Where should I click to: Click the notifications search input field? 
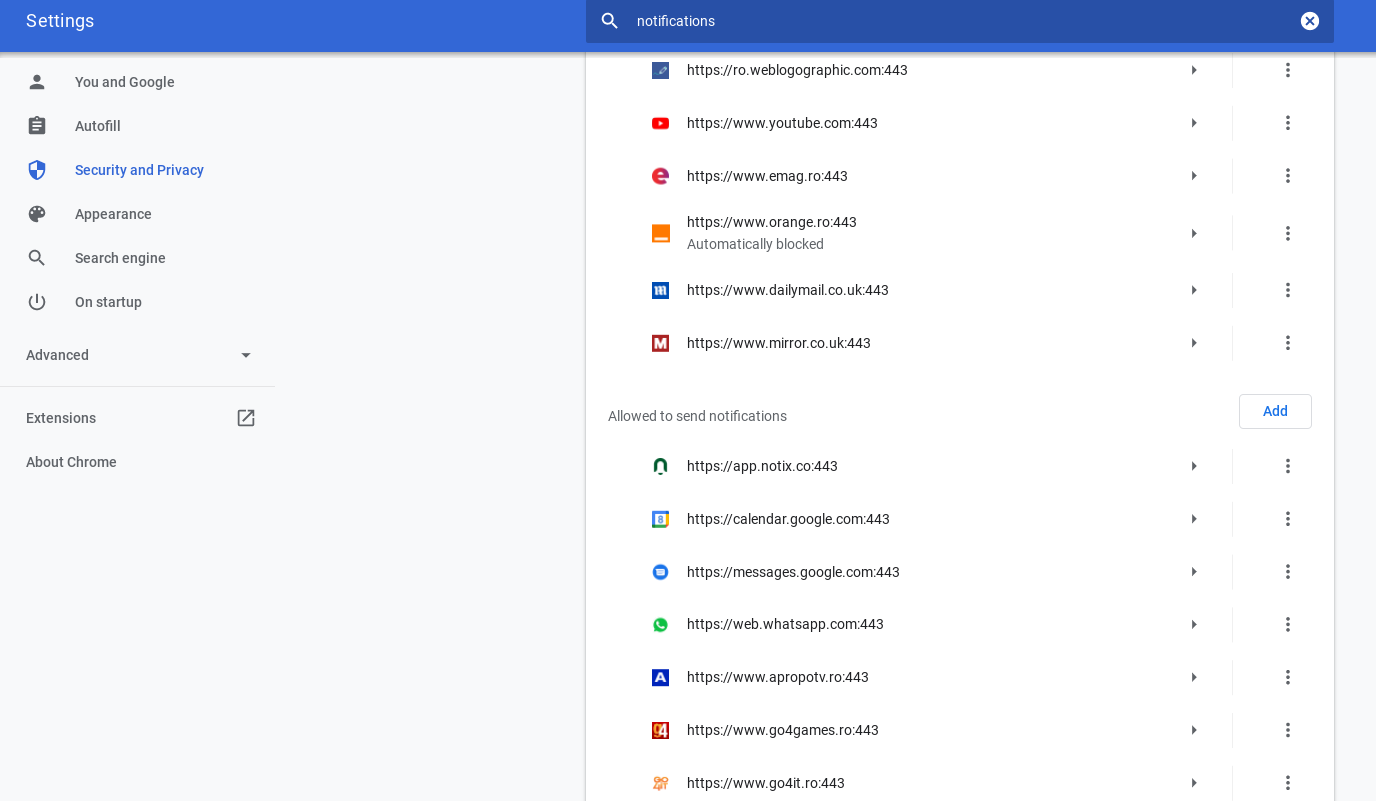(960, 21)
